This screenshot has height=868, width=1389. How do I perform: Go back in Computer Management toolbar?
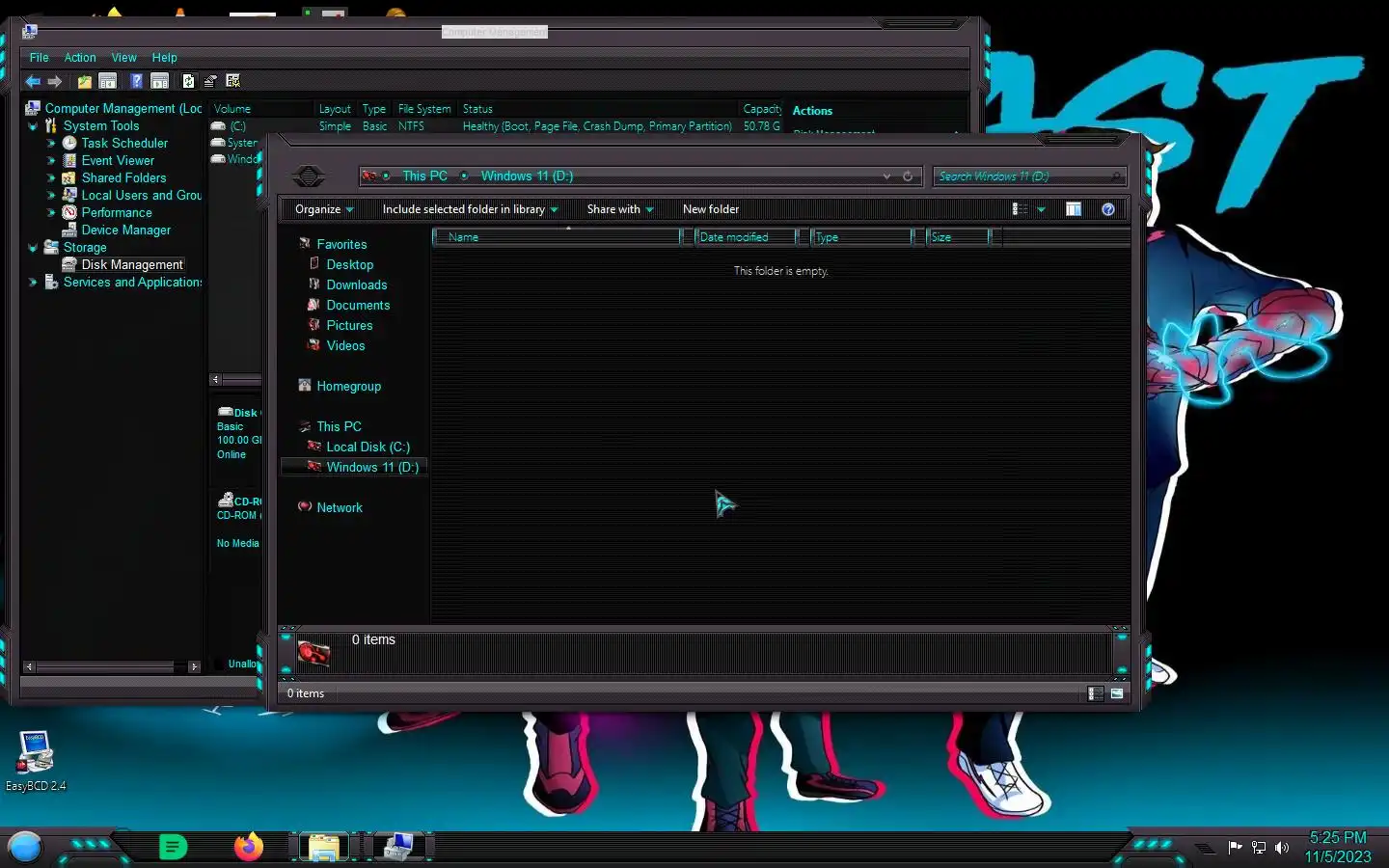[x=33, y=82]
